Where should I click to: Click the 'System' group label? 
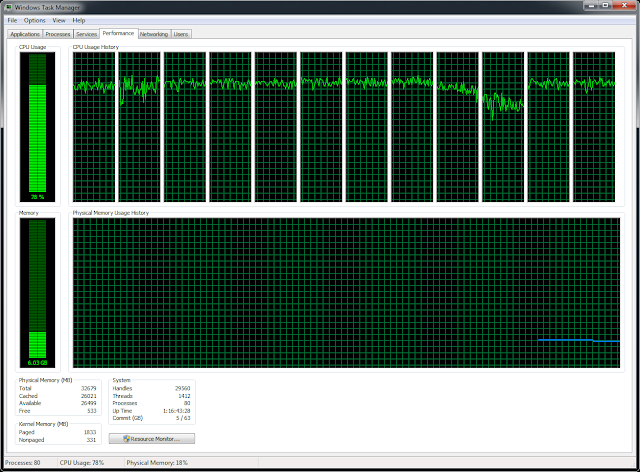click(x=121, y=380)
